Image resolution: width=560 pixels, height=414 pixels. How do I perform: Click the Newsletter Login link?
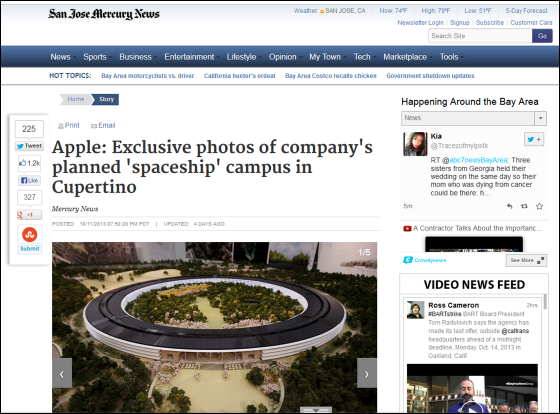(x=421, y=23)
